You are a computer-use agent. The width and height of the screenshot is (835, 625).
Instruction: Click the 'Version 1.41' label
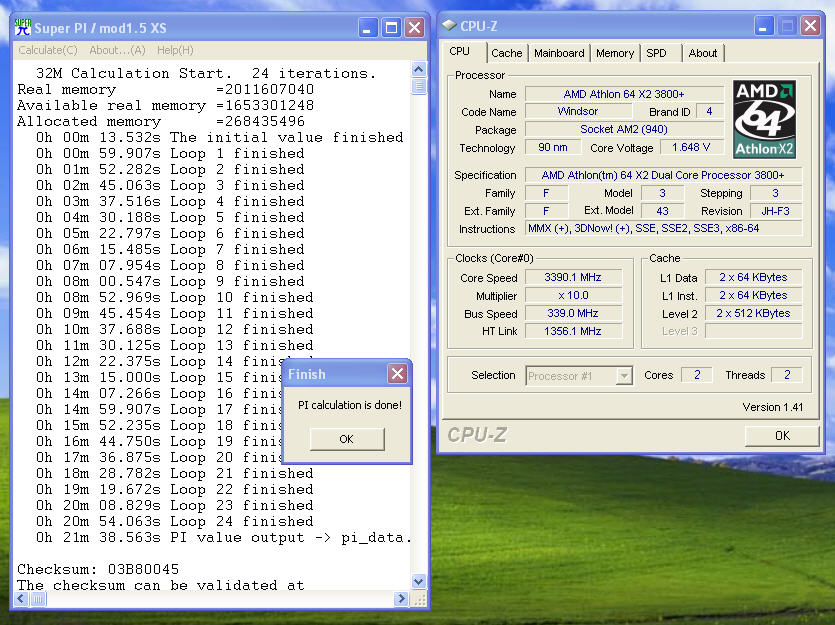pyautogui.click(x=773, y=407)
